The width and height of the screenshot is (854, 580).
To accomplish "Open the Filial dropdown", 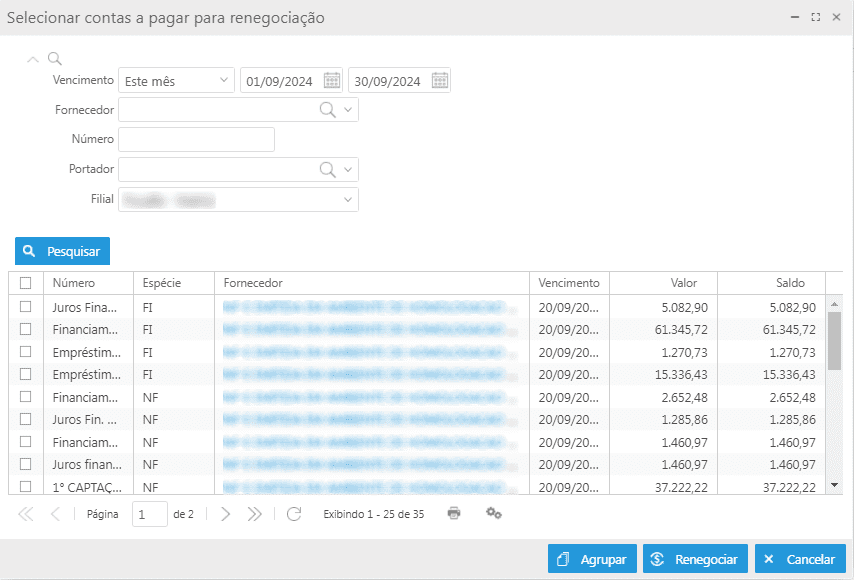I will click(348, 200).
